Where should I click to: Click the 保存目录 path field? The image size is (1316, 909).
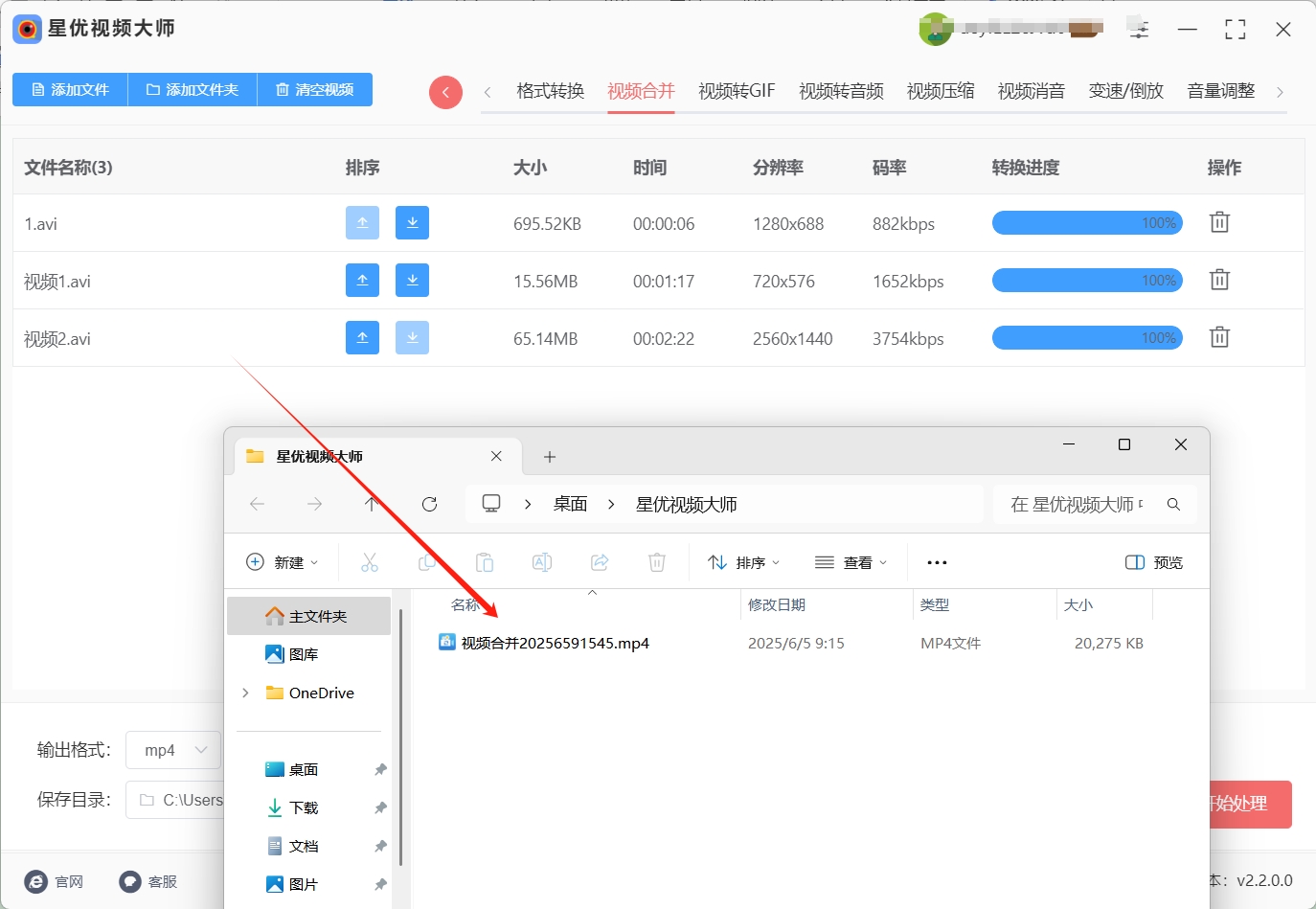[x=175, y=800]
